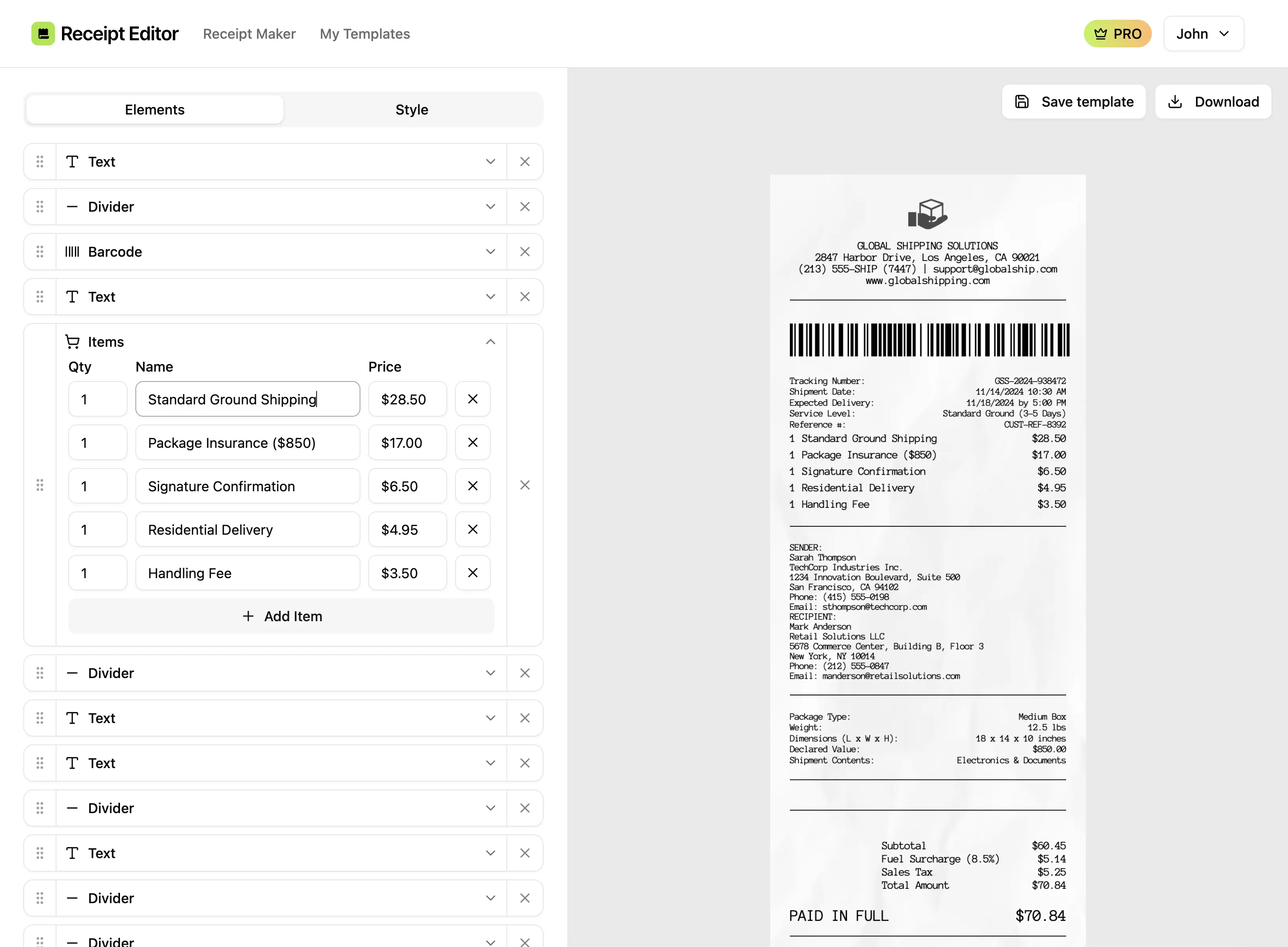The width and height of the screenshot is (1288, 947).
Task: Switch to the Style tab
Action: [411, 109]
